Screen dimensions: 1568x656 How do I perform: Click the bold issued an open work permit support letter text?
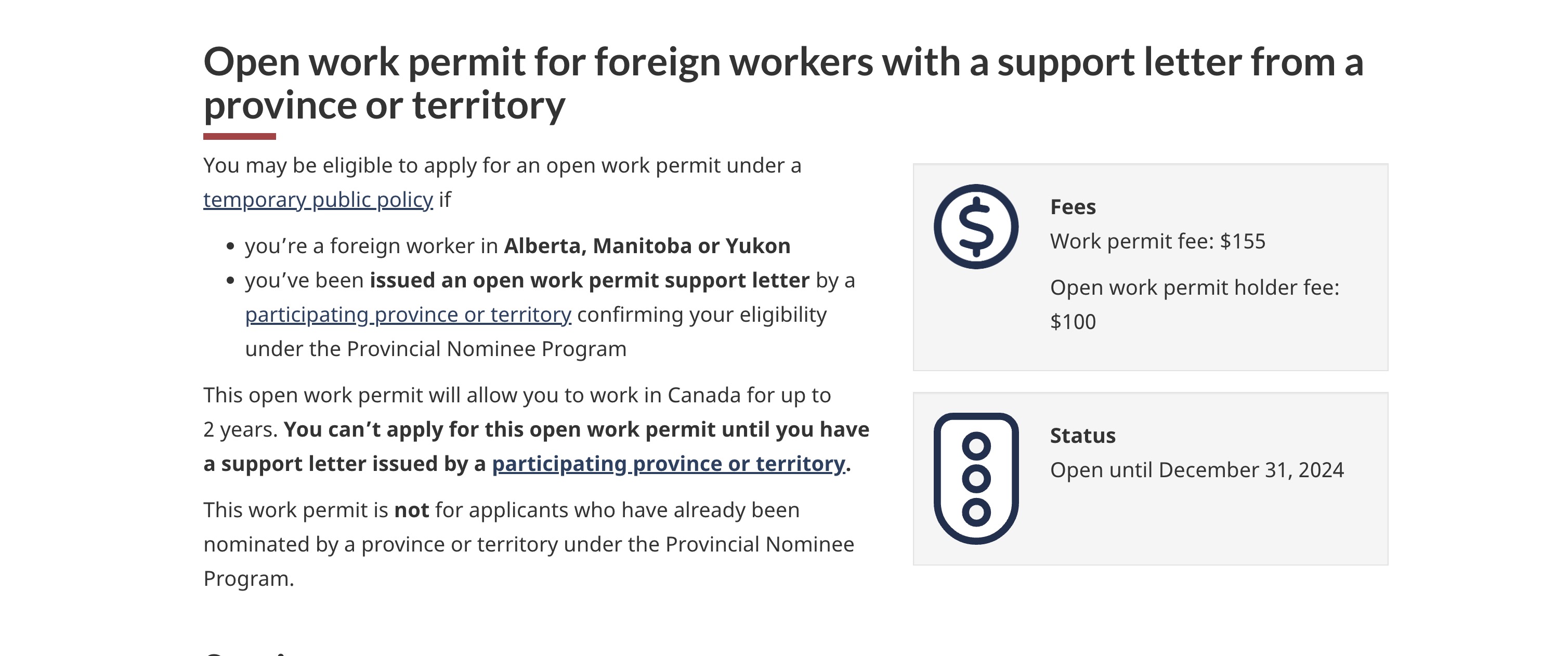(589, 281)
